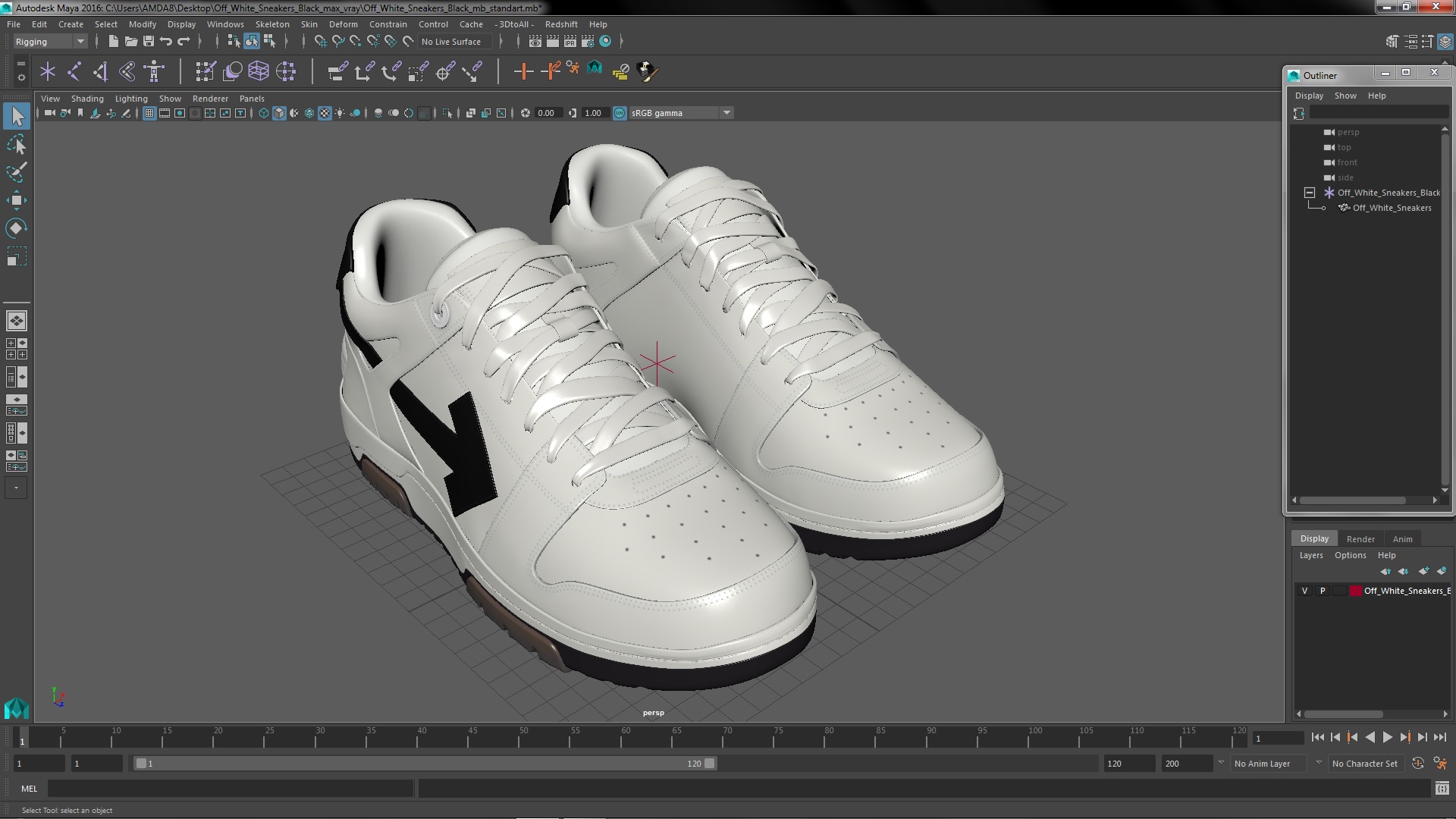Screen dimensions: 1456x819
Task: Click the Render Current Frame clapper icon
Action: coord(553,41)
